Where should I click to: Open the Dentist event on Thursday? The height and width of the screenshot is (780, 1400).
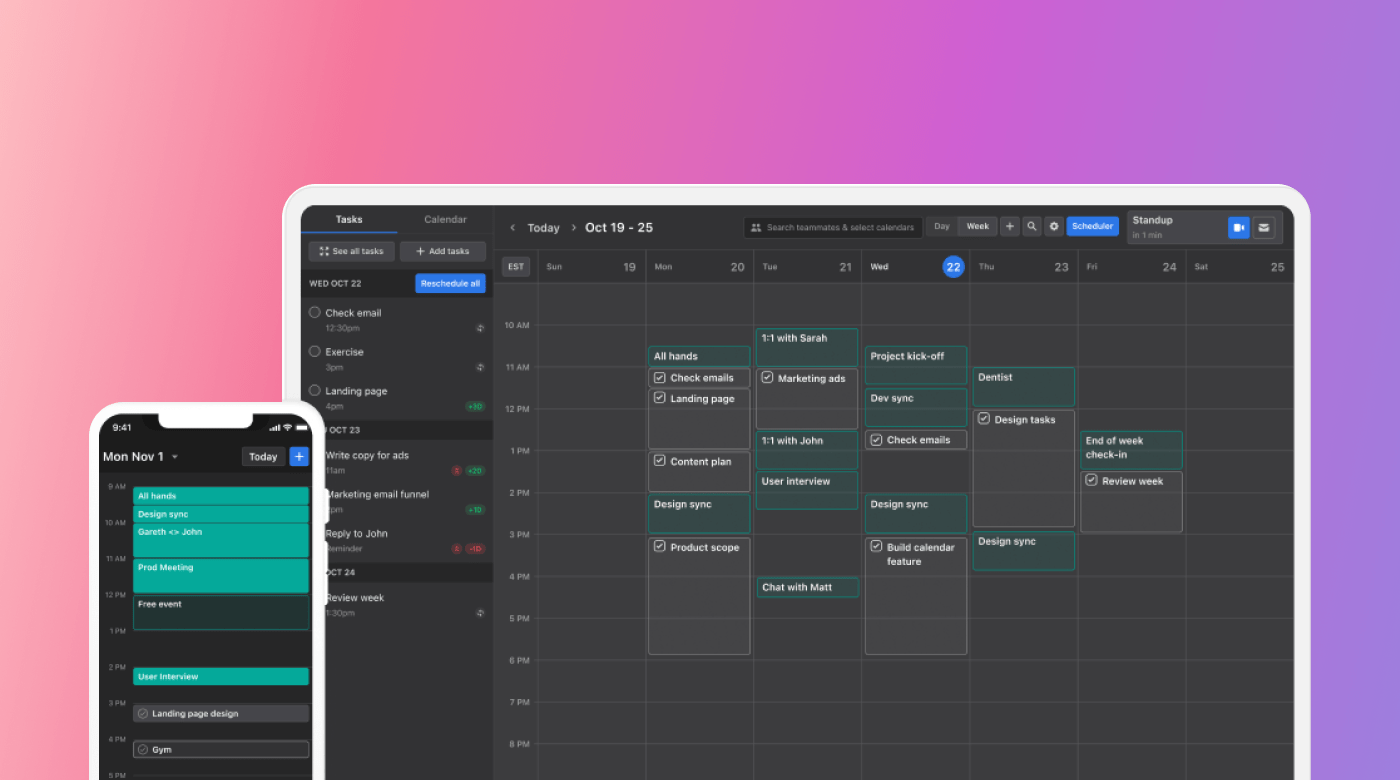point(1023,386)
